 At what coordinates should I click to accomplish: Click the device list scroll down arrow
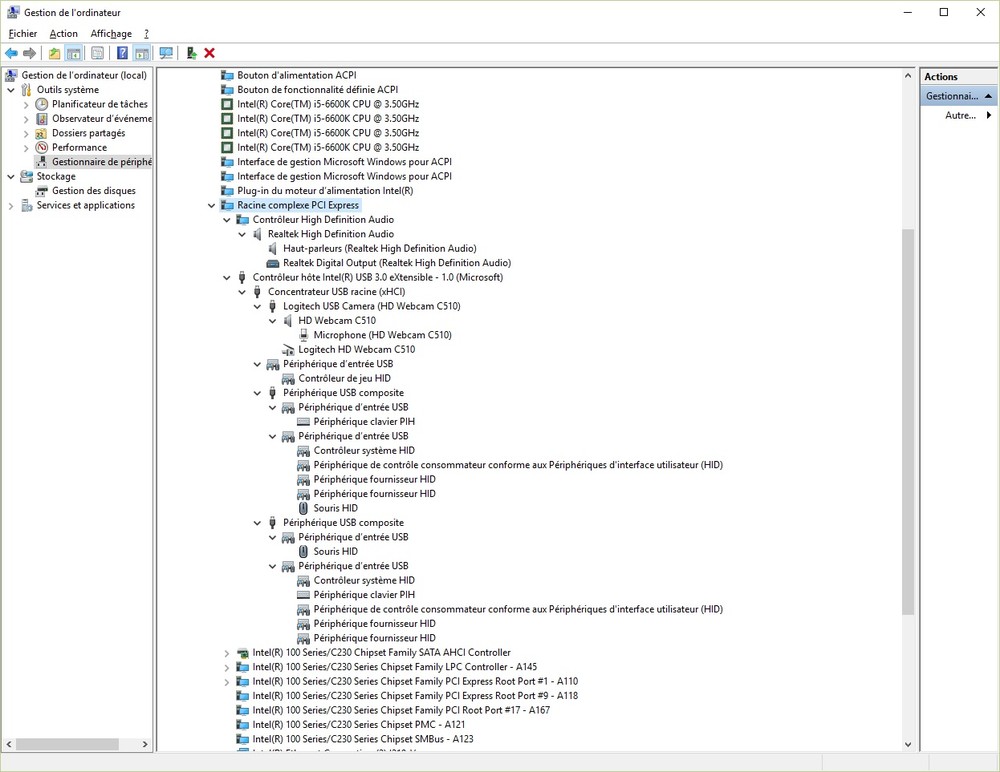pos(908,745)
